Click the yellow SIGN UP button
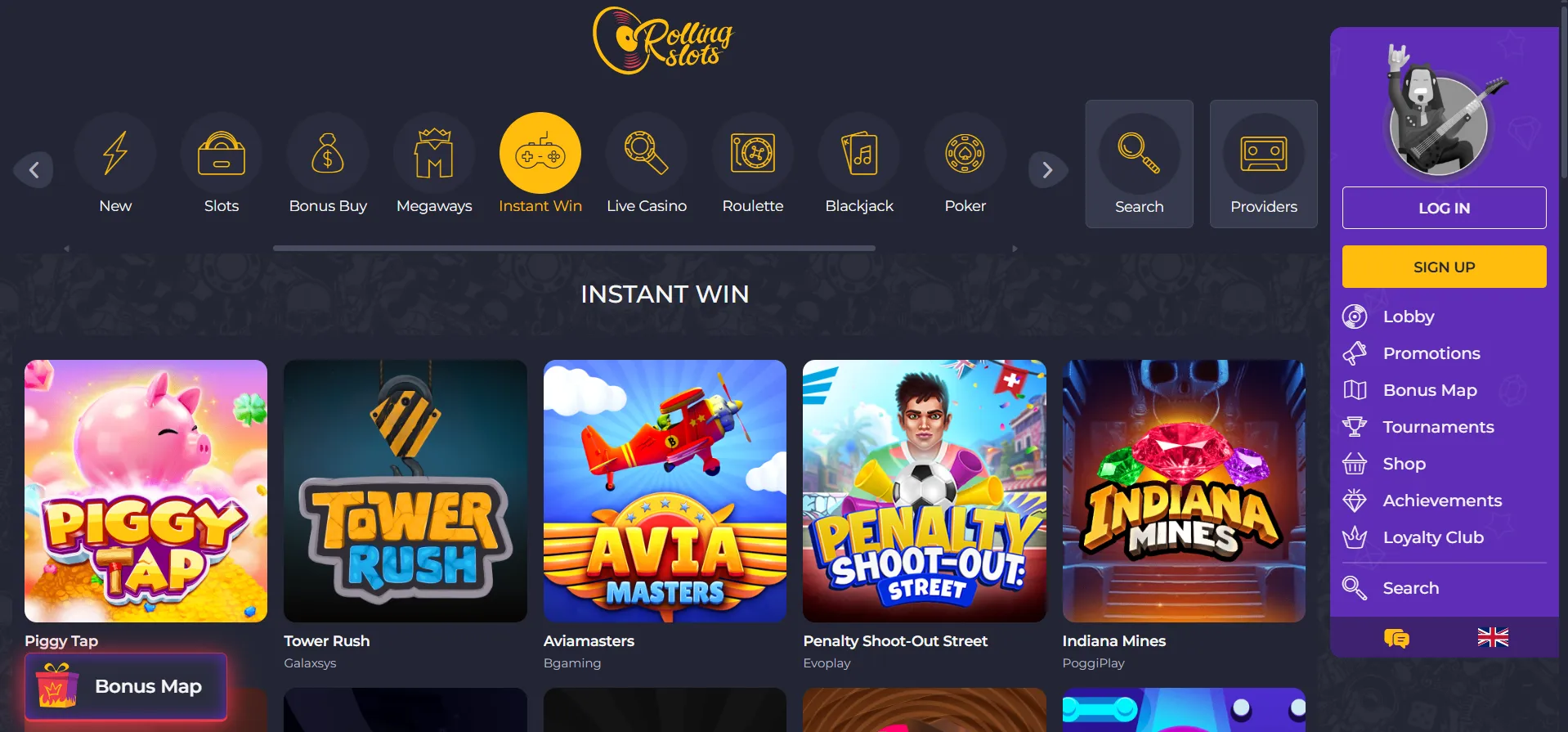Image resolution: width=1568 pixels, height=732 pixels. 1444,267
